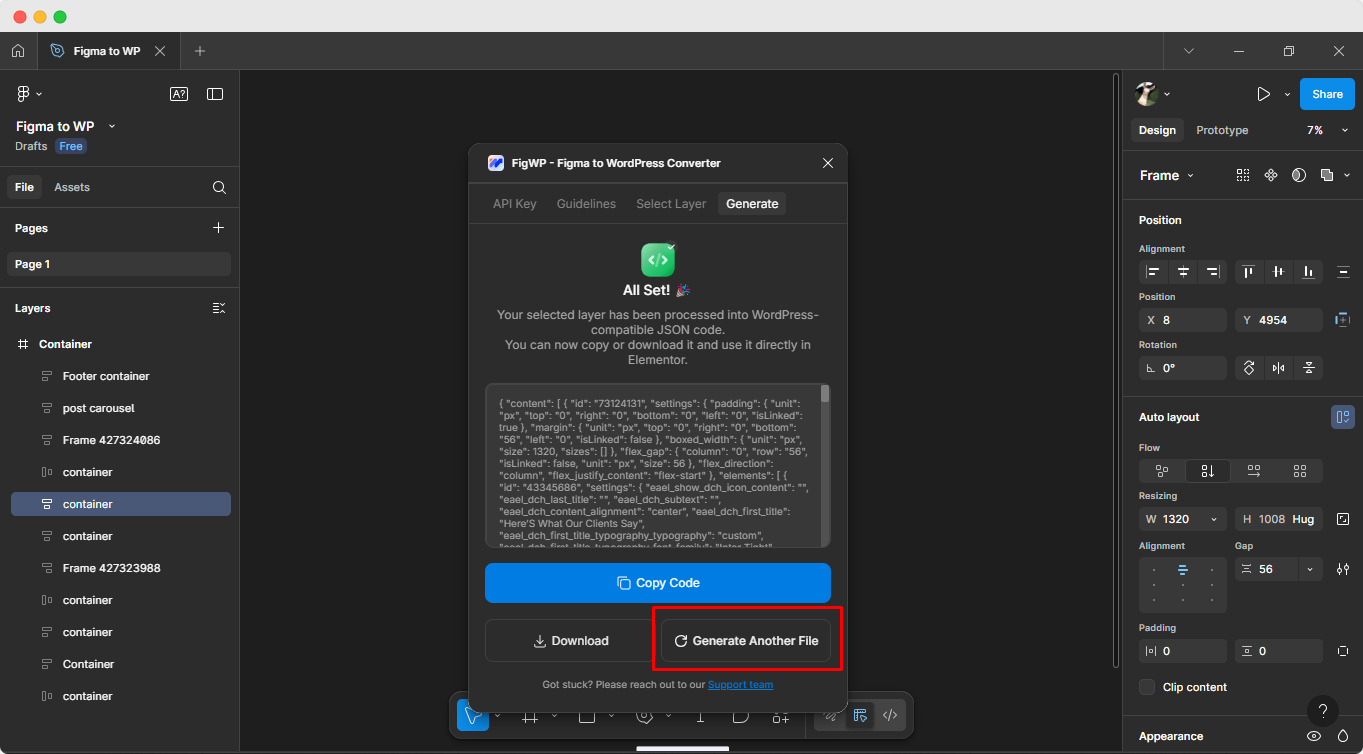Open the Move tool options chevron
Image resolution: width=1363 pixels, height=754 pixels.
(497, 716)
